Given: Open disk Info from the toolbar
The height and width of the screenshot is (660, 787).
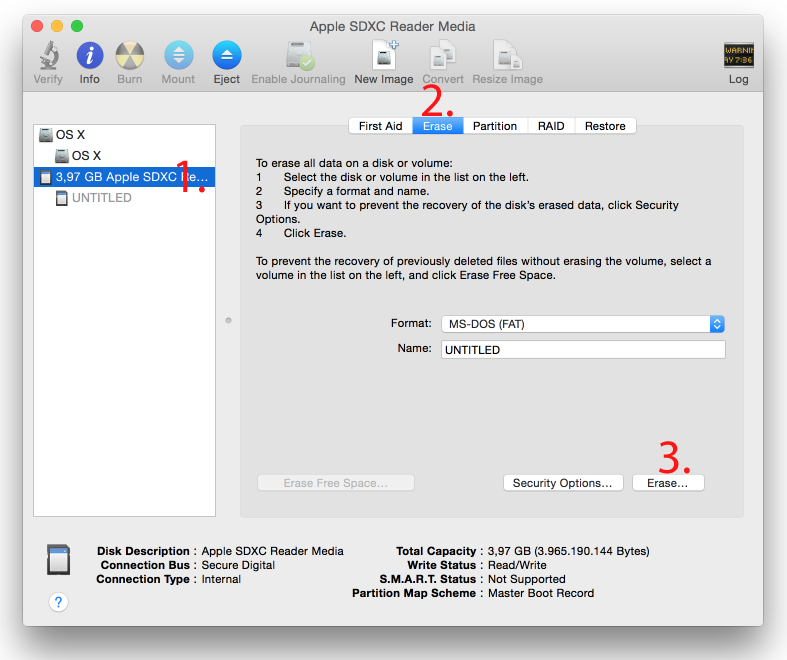Looking at the screenshot, I should 90,55.
